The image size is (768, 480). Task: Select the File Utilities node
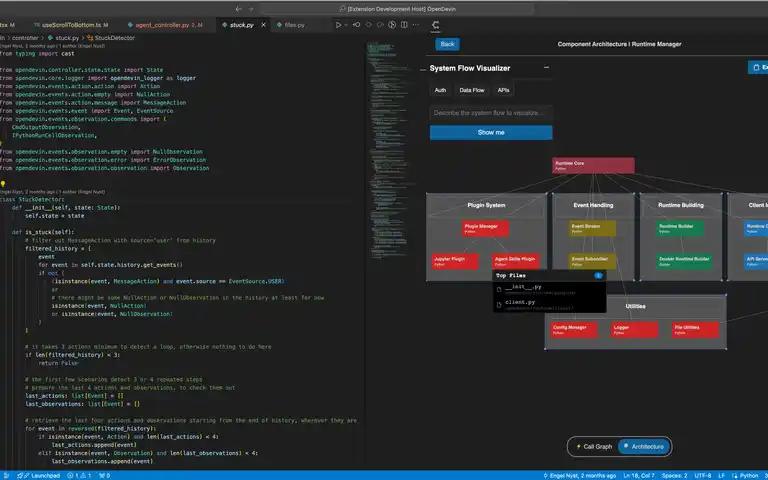click(696, 330)
